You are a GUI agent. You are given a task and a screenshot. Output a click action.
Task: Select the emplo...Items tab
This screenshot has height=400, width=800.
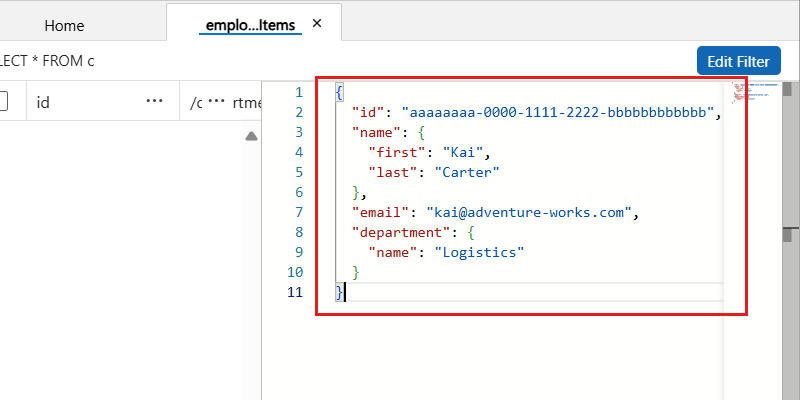point(250,26)
